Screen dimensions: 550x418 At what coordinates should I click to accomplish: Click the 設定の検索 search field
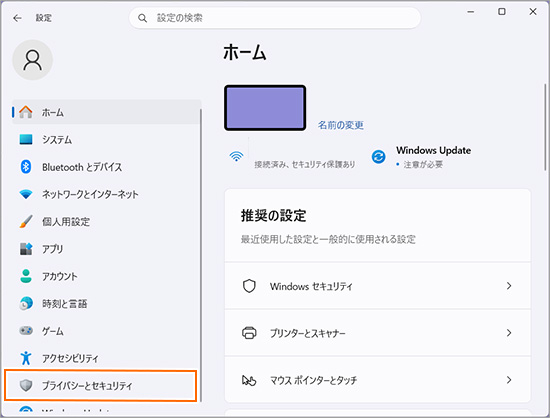[275, 18]
